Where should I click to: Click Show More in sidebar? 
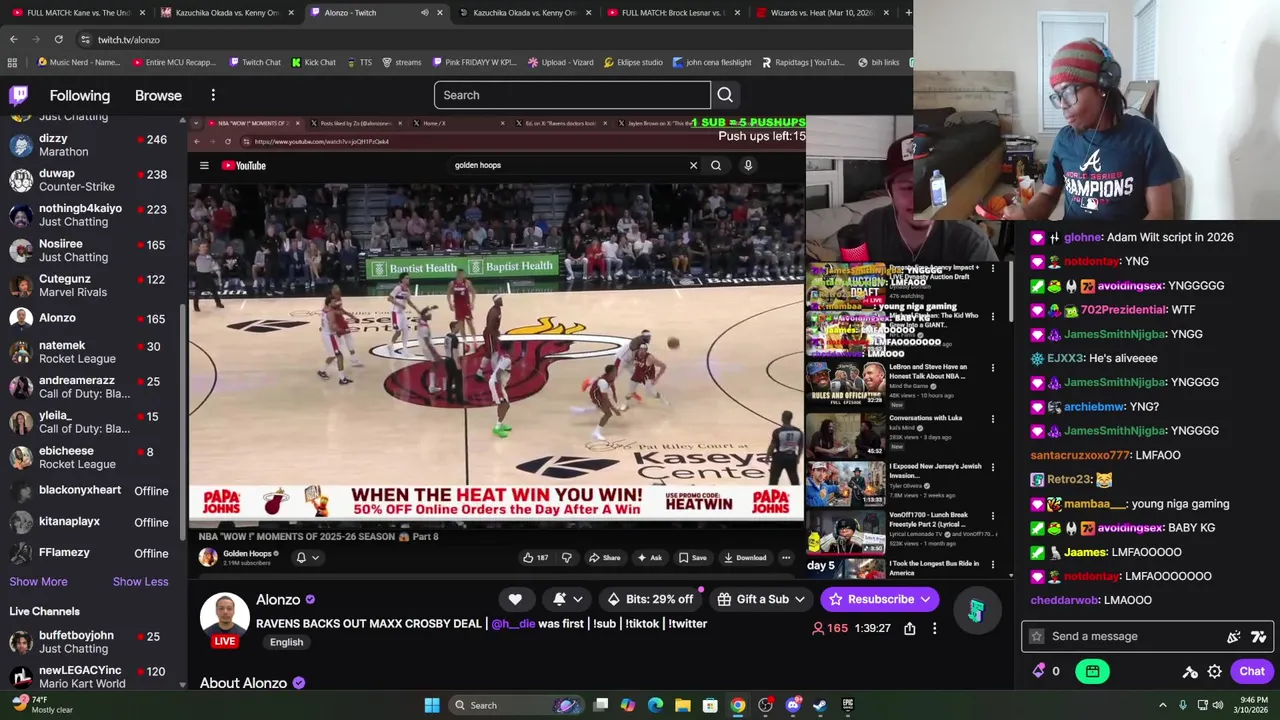(x=38, y=581)
